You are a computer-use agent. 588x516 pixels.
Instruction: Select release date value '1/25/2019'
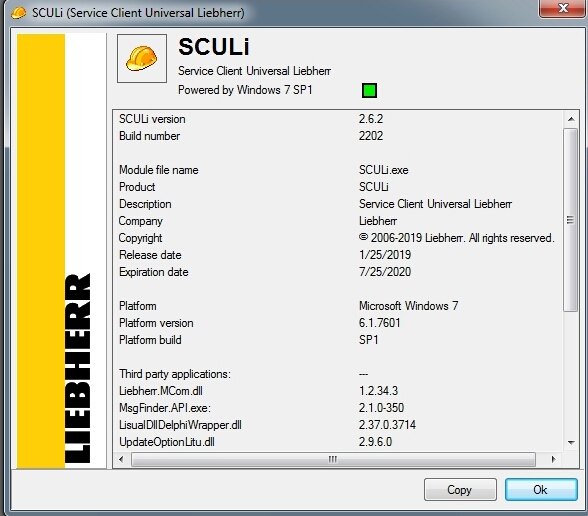tap(385, 255)
